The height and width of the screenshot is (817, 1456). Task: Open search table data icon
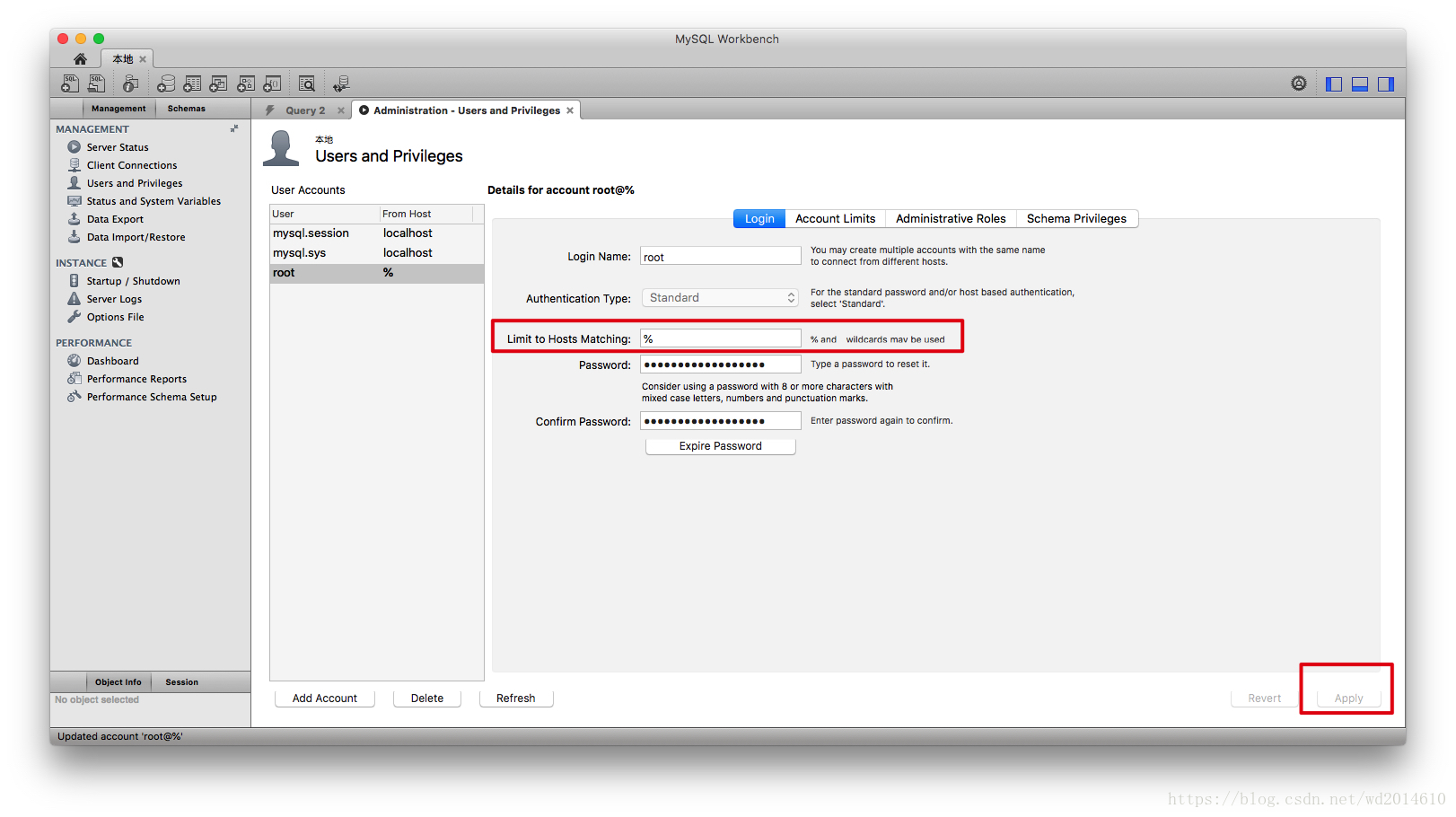(307, 83)
